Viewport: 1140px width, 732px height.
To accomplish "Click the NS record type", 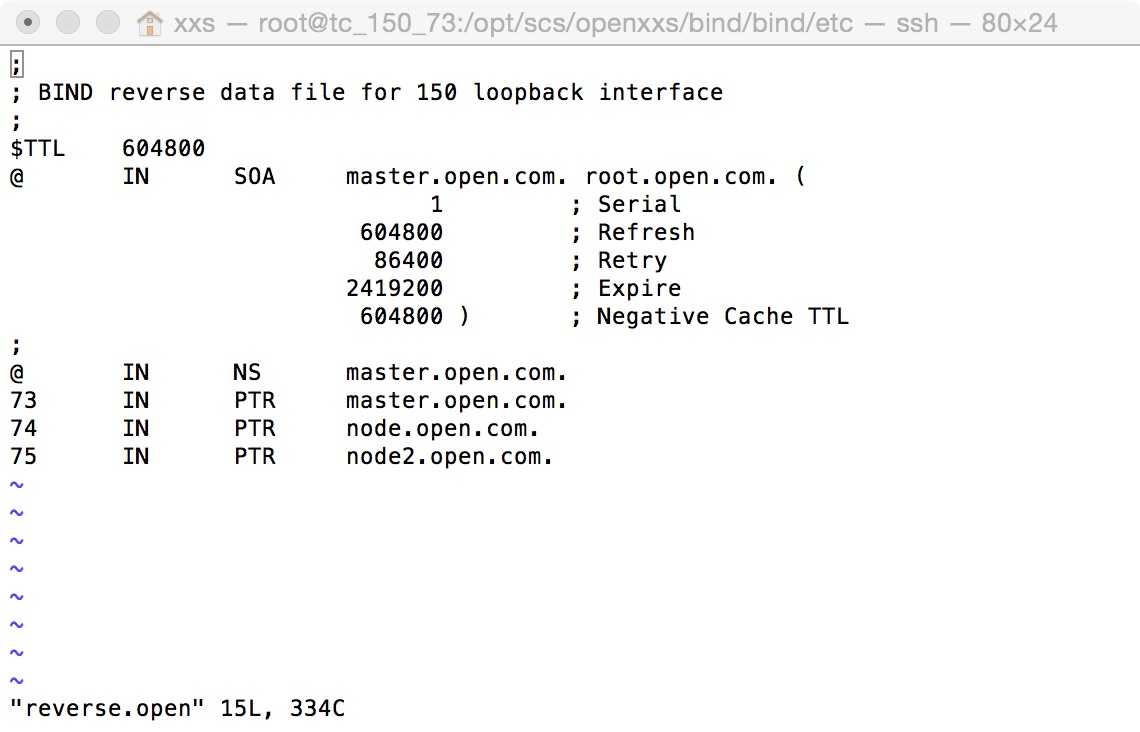I will tap(247, 373).
